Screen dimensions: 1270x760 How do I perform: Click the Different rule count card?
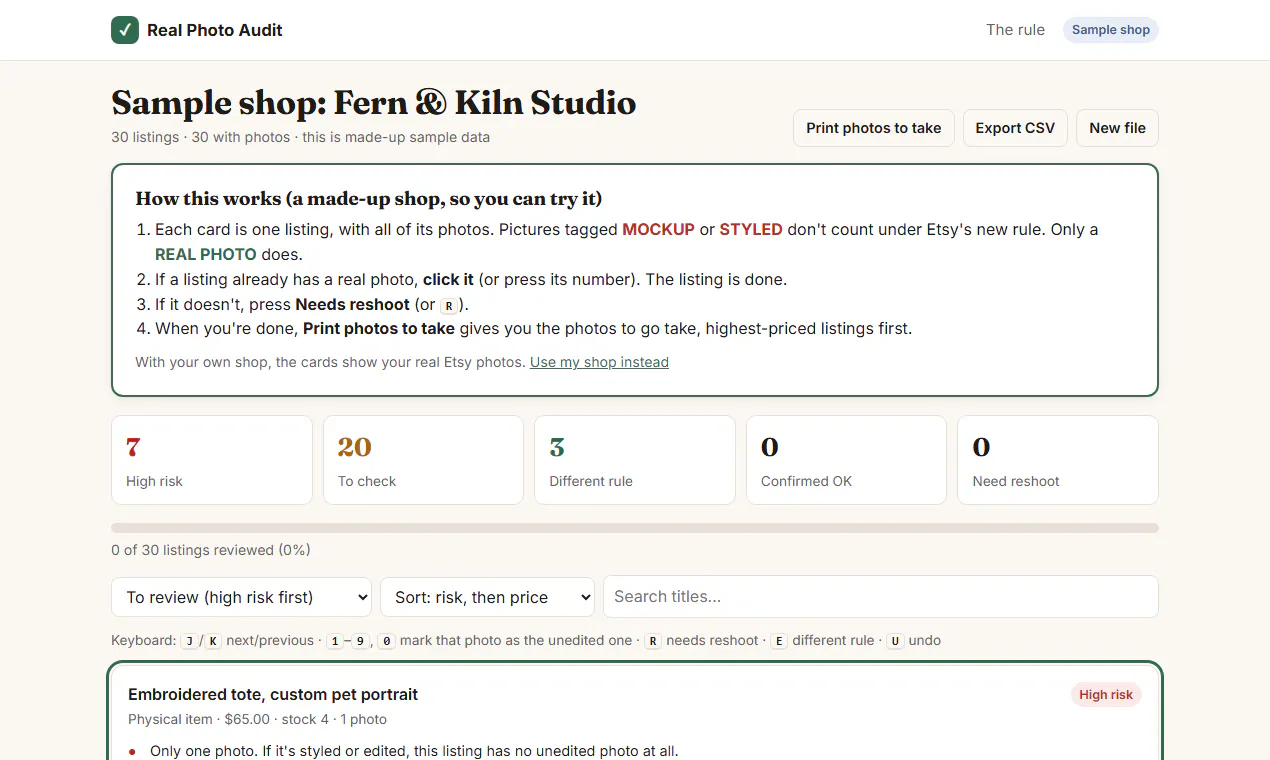point(635,460)
